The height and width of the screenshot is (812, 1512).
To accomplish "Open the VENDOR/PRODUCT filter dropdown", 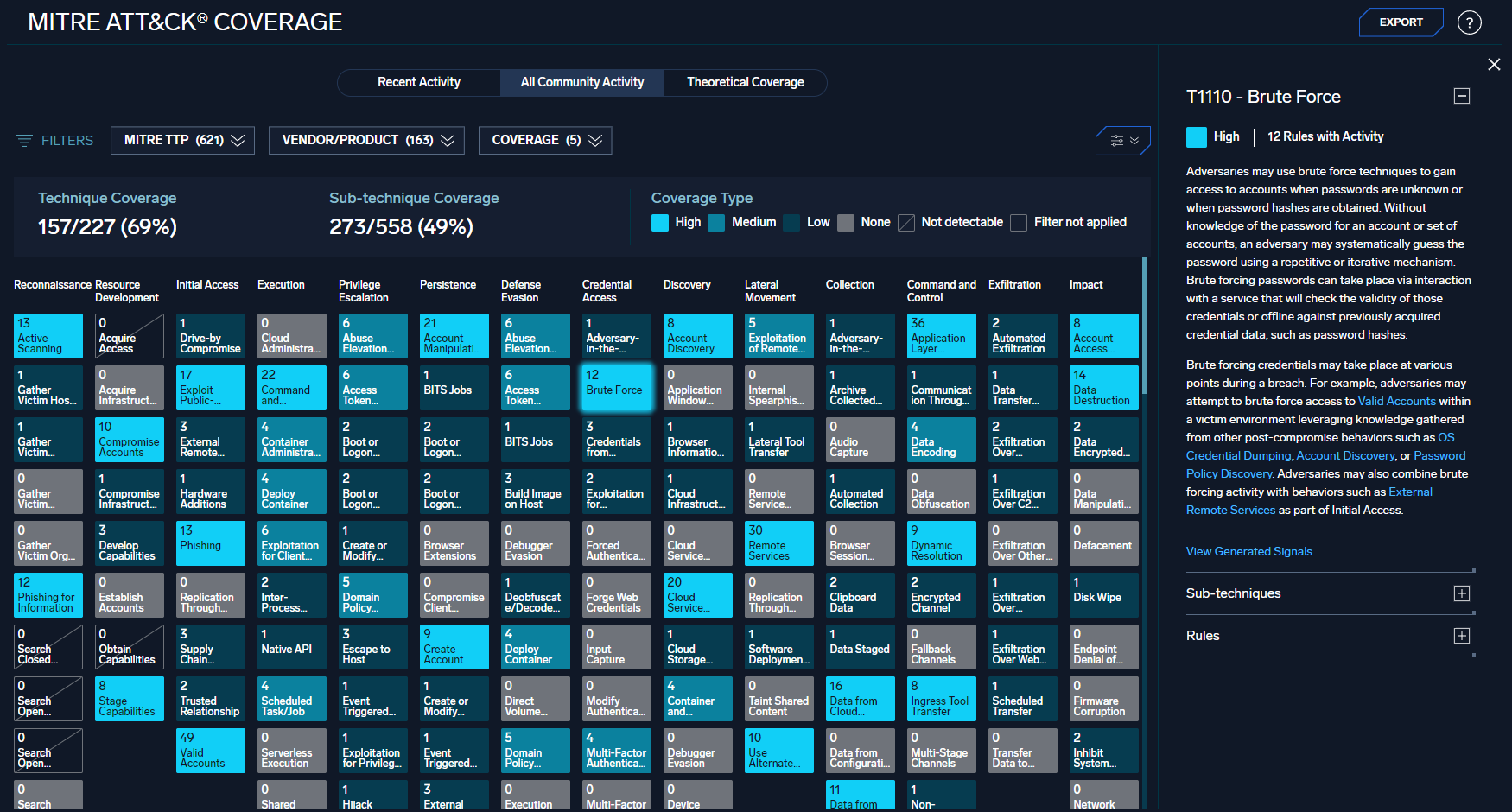I will click(x=366, y=140).
